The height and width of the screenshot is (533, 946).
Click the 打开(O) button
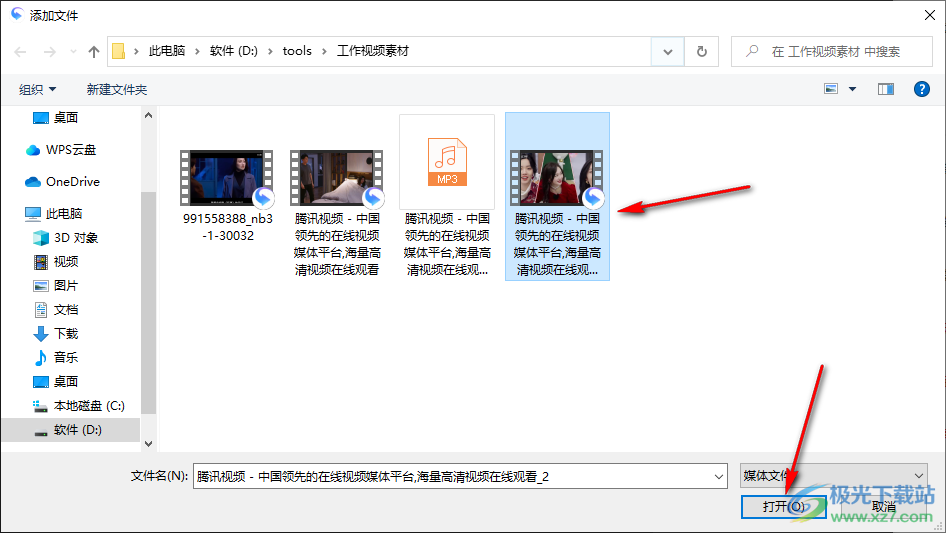click(784, 506)
